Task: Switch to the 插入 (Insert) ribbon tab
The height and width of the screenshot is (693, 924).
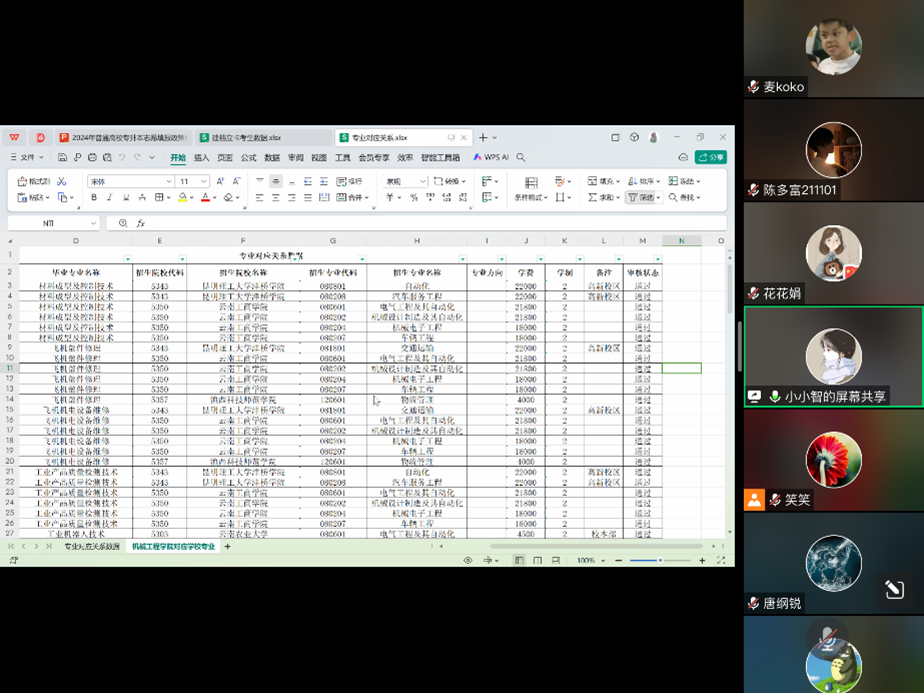Action: (x=202, y=158)
